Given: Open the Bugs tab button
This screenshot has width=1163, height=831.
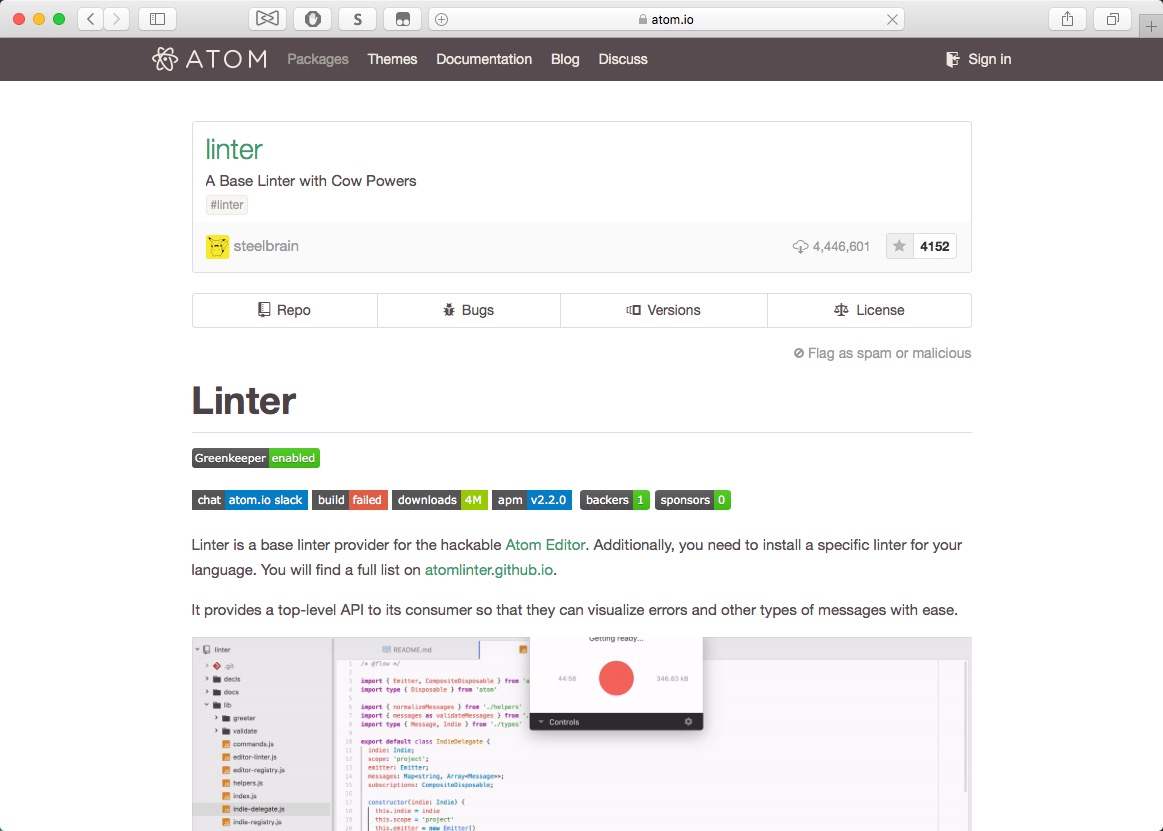Looking at the screenshot, I should (469, 310).
